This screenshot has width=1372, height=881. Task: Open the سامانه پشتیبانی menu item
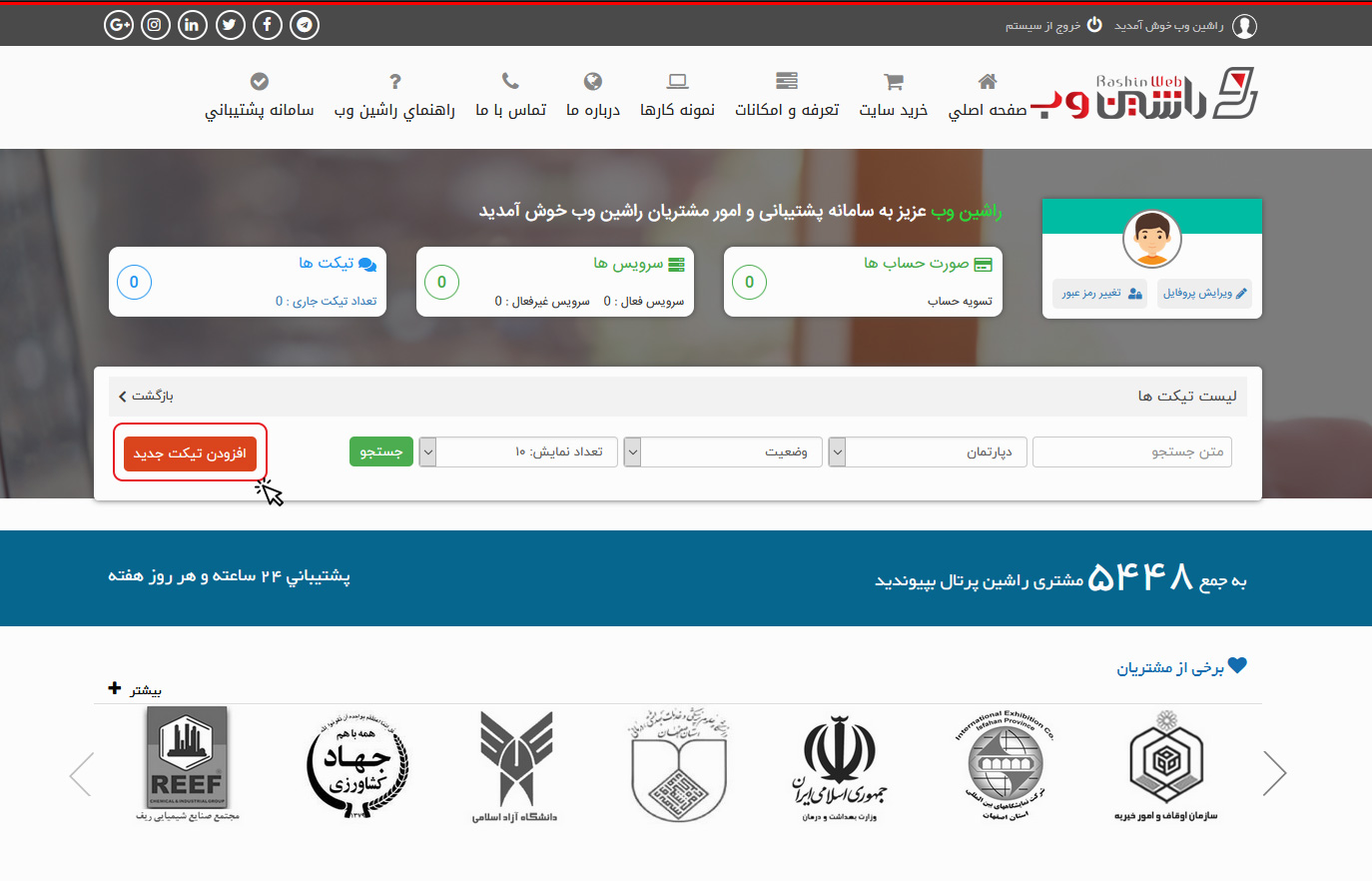[260, 110]
